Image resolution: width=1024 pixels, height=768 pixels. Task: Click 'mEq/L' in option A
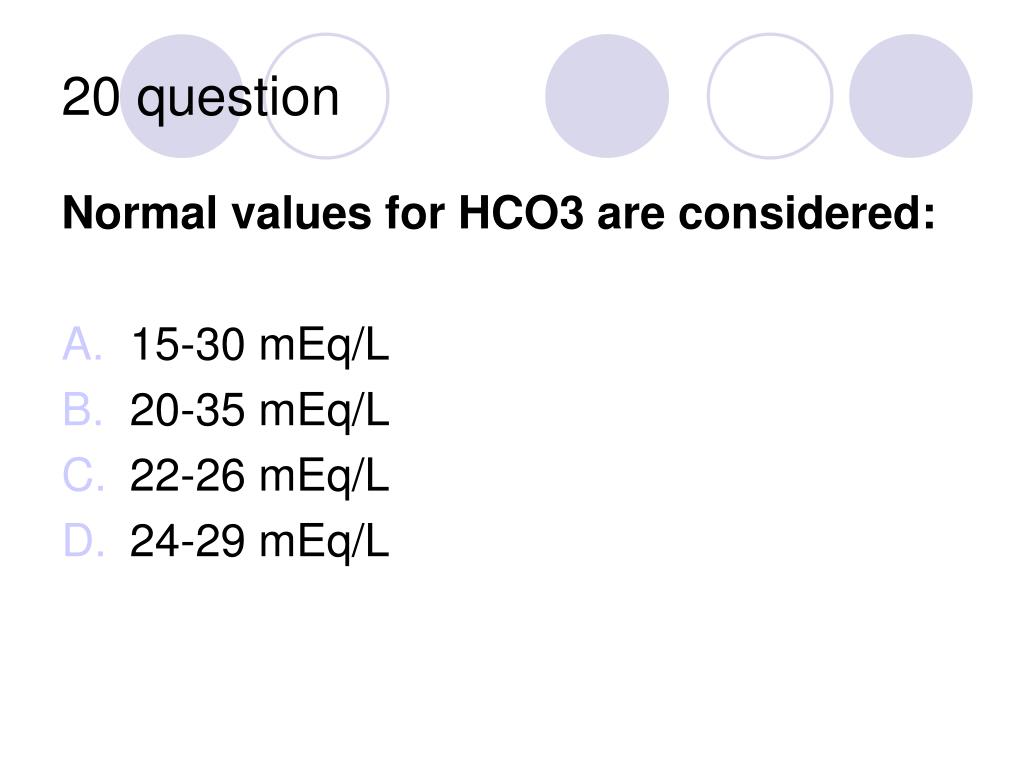324,345
